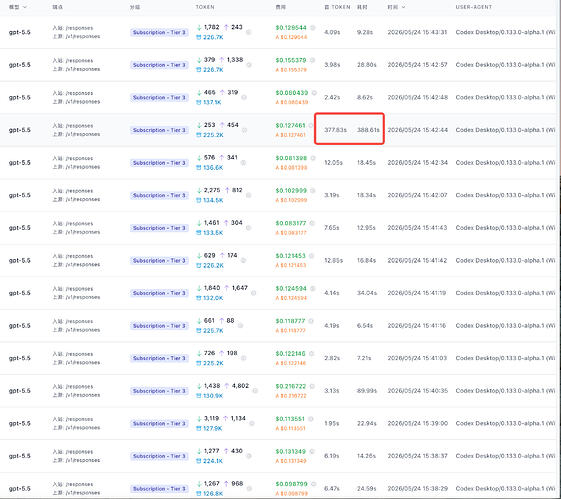This screenshot has height=499, width=561.
Task: Select the gpt-5.5 model cell in 15:43:31 row
Action: click(19, 32)
